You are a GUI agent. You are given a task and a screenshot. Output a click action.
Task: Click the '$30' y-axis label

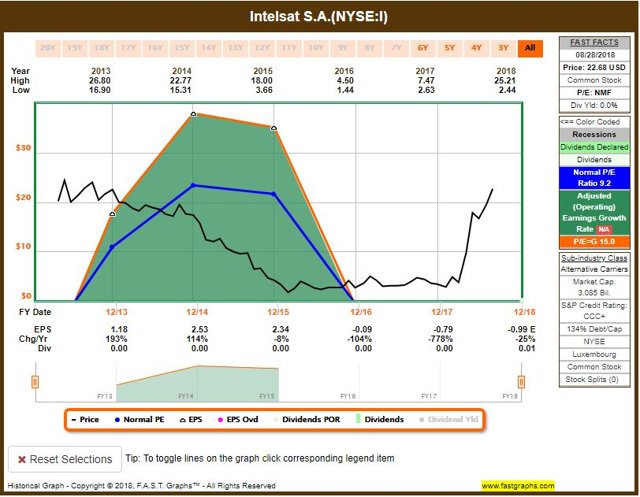pos(23,148)
